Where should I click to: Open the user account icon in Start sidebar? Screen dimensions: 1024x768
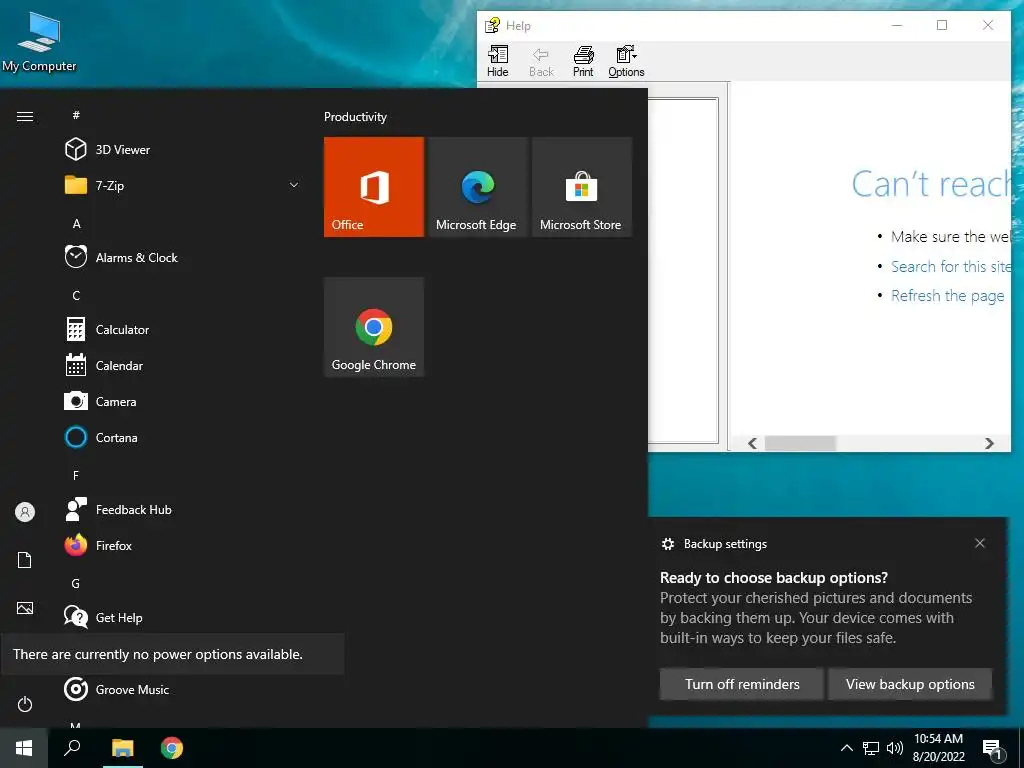click(25, 512)
